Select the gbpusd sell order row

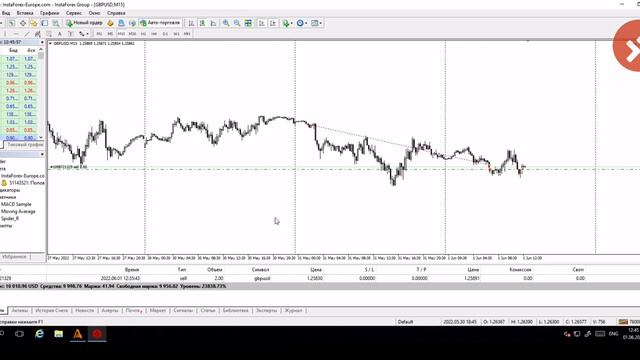[x=320, y=278]
